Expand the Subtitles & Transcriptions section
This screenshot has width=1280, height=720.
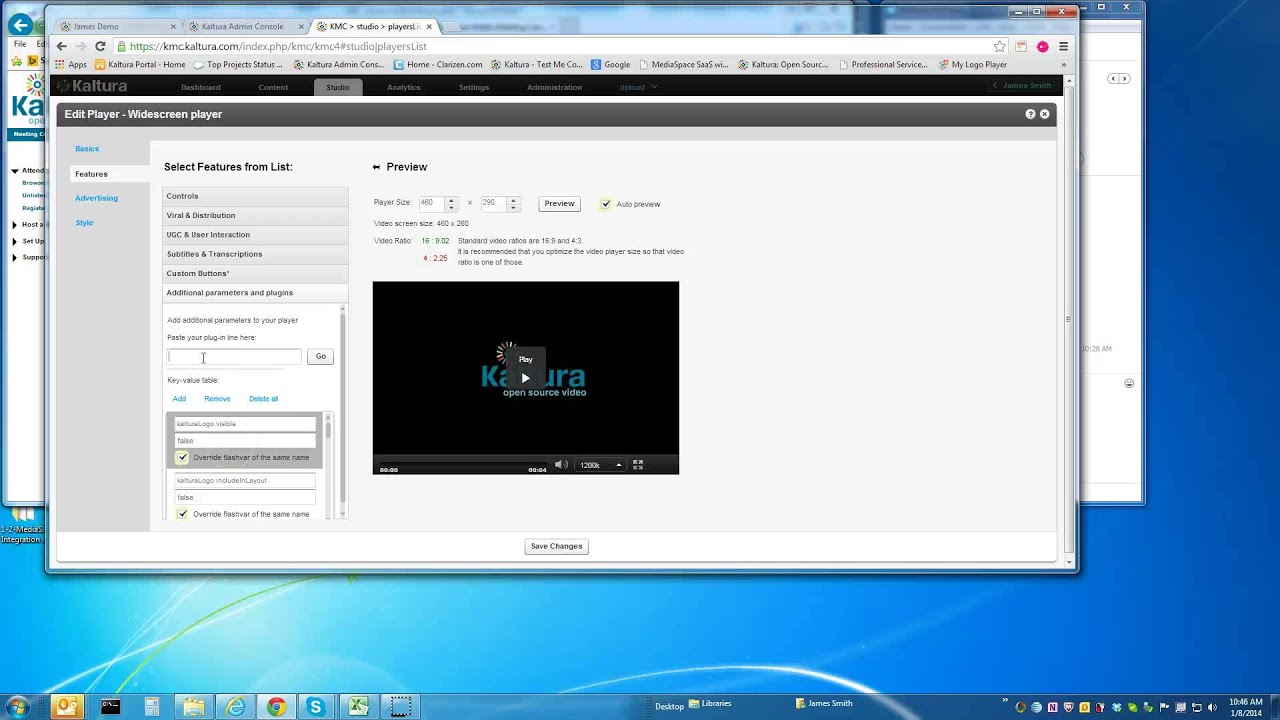[x=255, y=254]
